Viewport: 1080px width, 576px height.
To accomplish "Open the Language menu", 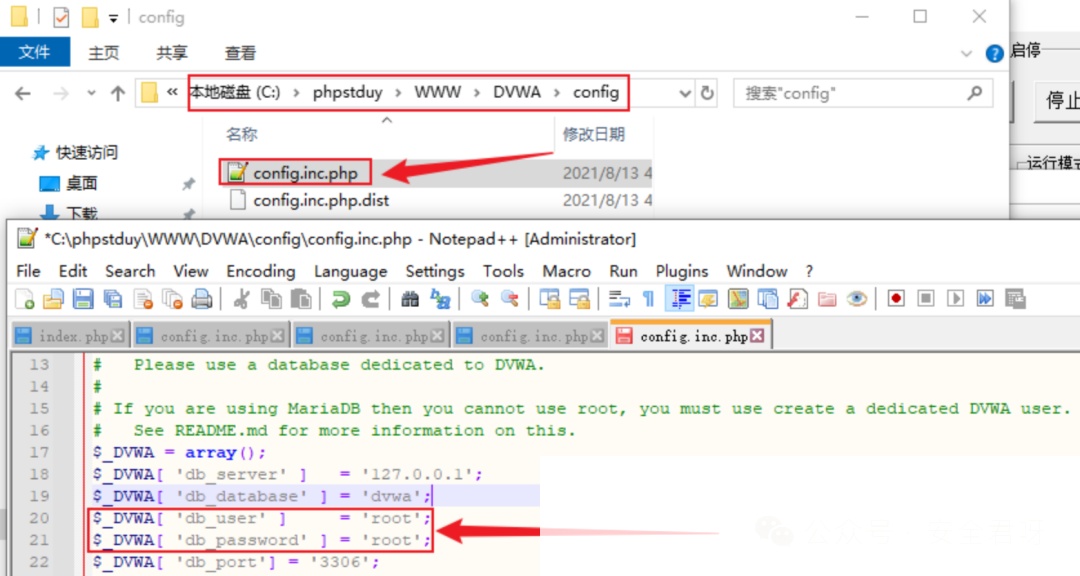I will (351, 271).
